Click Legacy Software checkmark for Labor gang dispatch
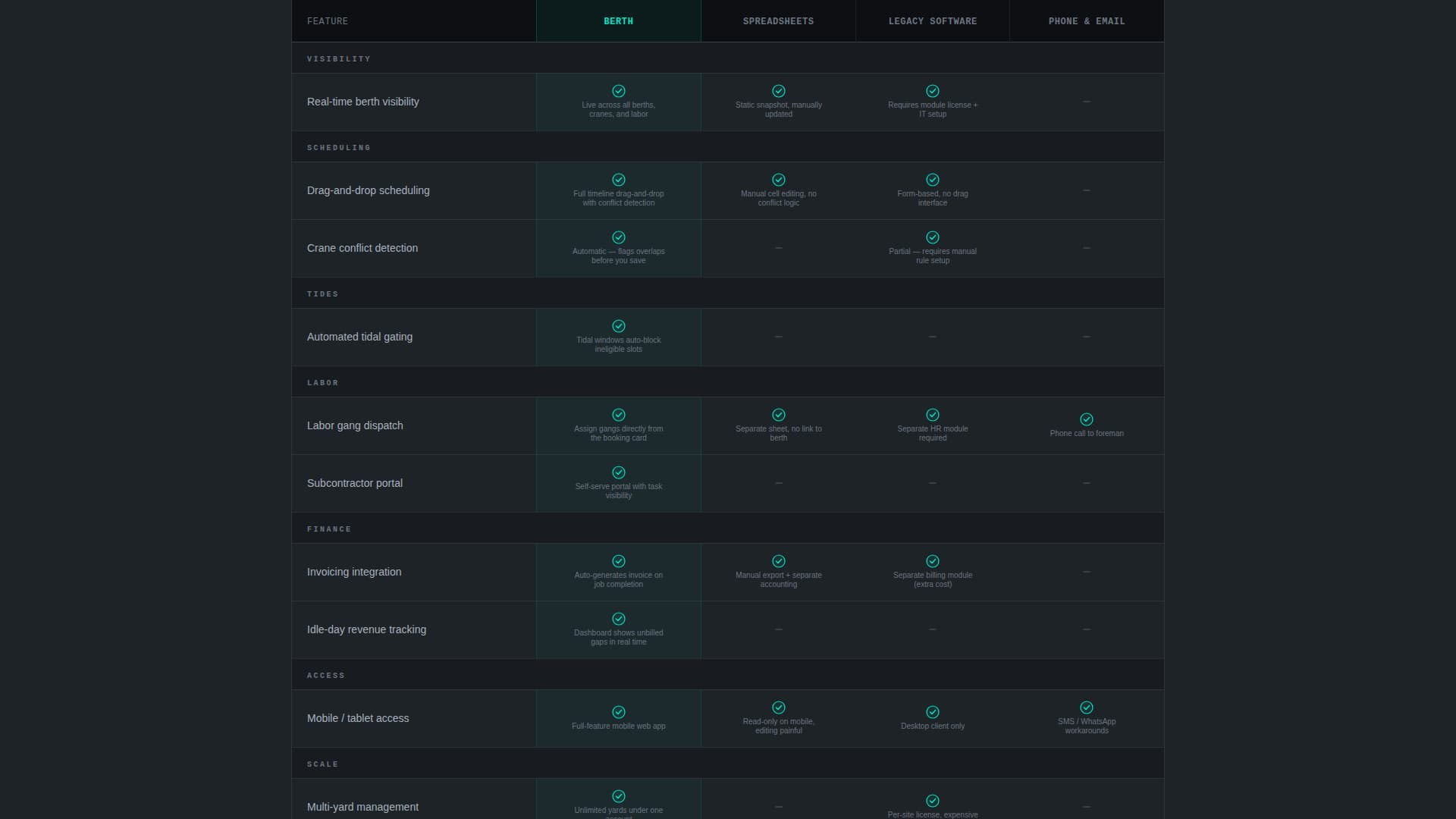 (x=933, y=415)
